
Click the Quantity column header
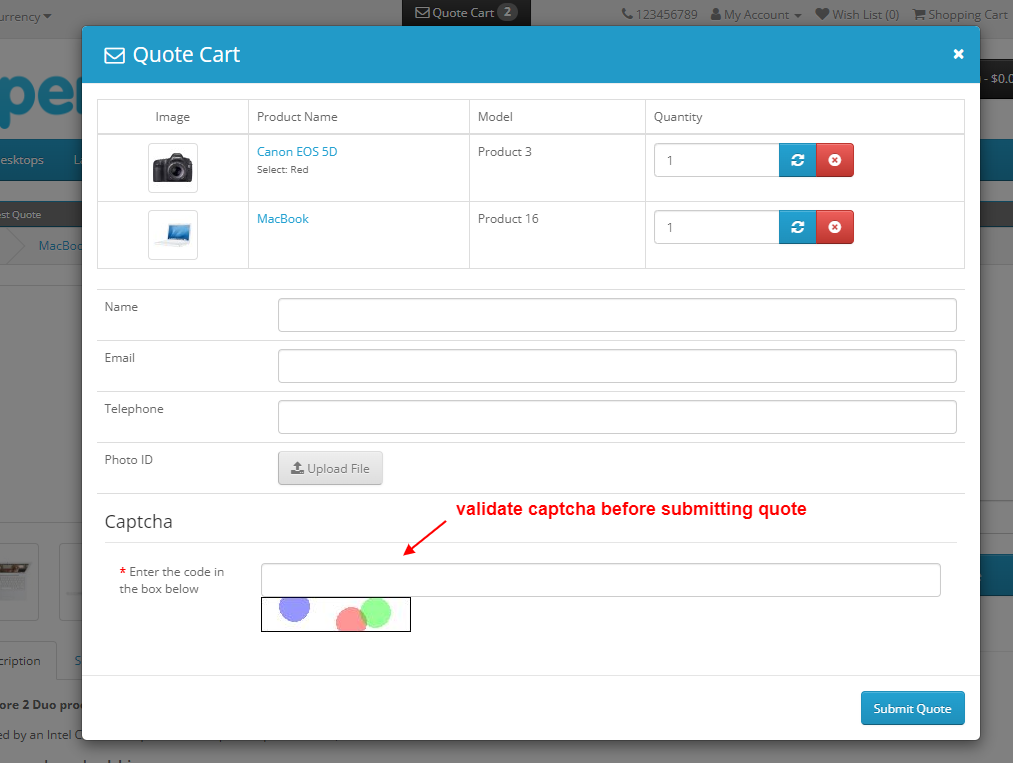pos(678,117)
